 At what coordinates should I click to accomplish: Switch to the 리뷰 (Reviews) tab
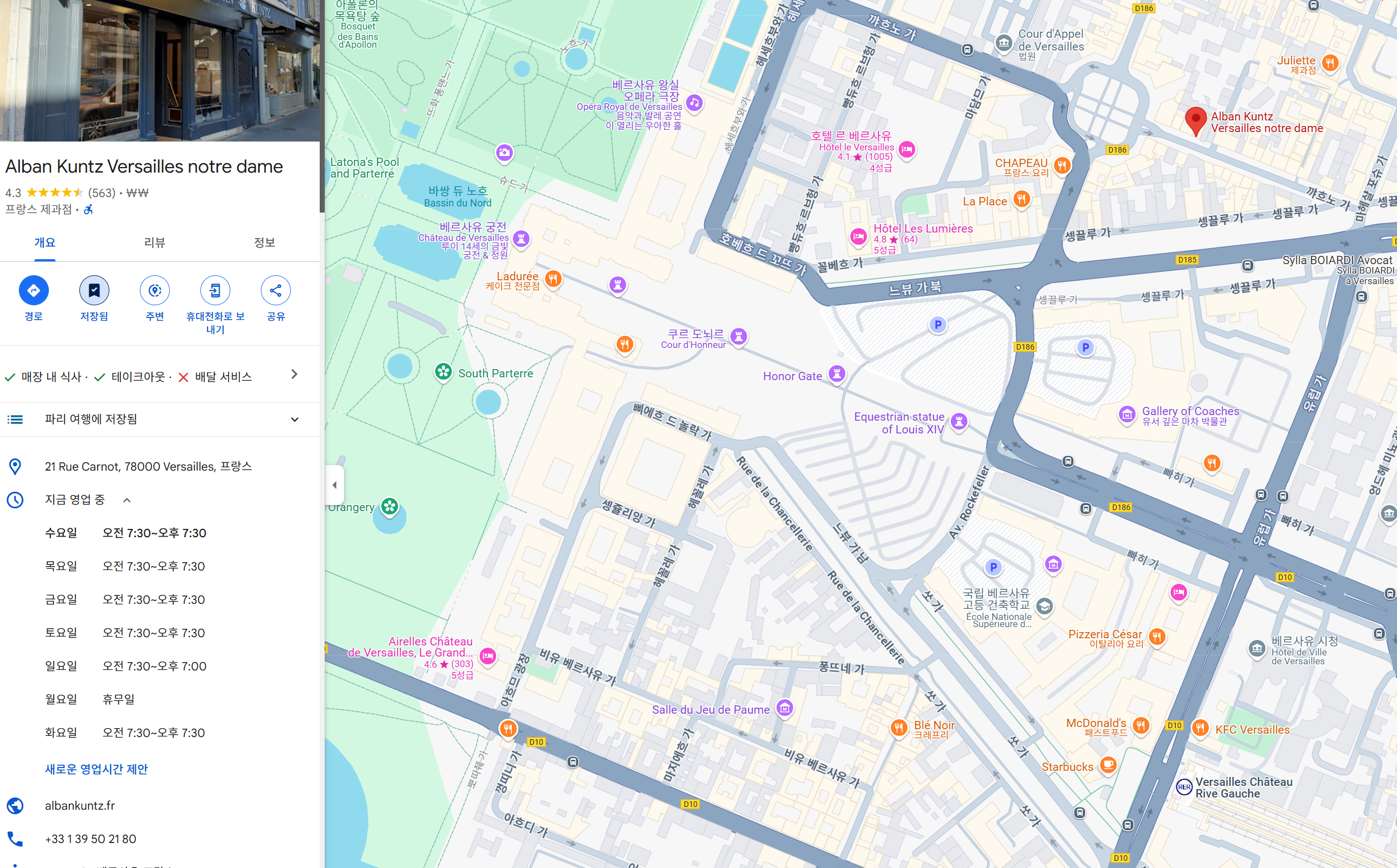[154, 243]
